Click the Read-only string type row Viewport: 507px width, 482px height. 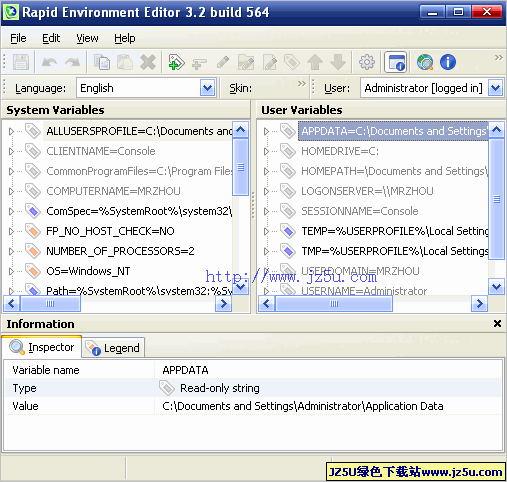pyautogui.click(x=253, y=388)
